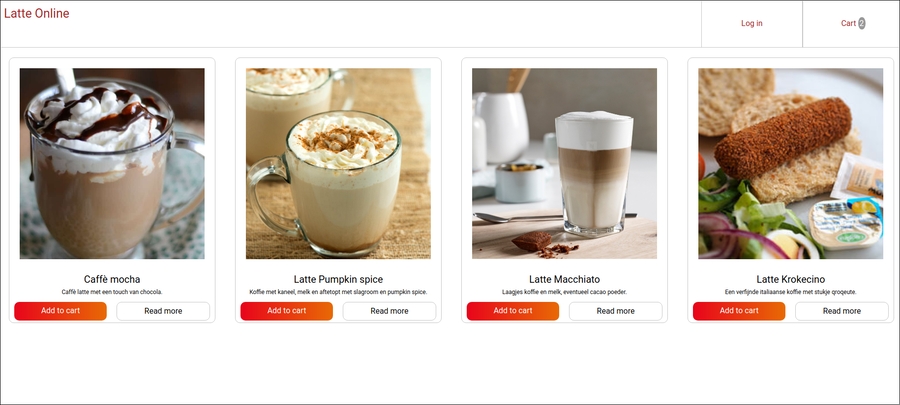Click the Latte Macchiato product image
This screenshot has width=900, height=405.
(x=564, y=163)
